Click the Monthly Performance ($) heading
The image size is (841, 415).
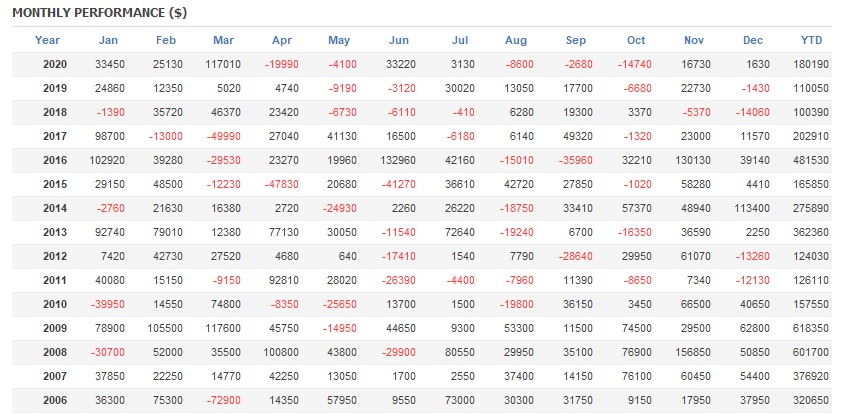point(99,13)
